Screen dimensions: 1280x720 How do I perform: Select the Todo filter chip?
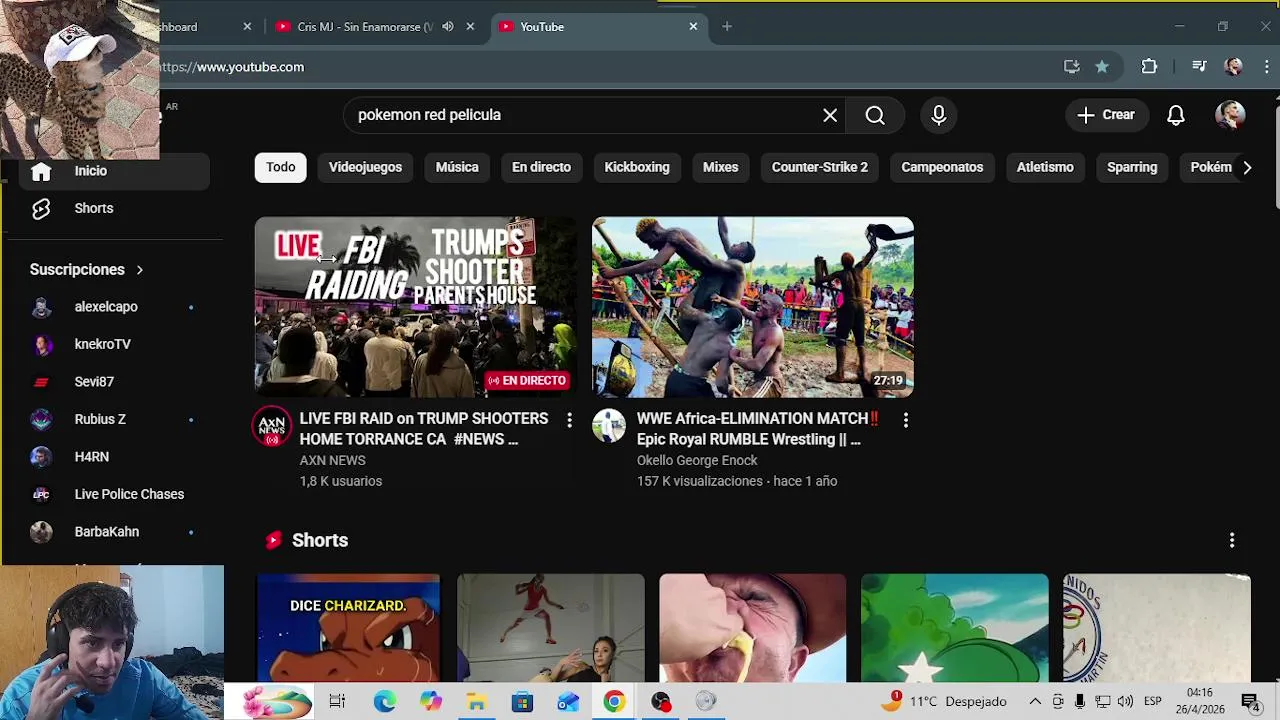[x=281, y=167]
